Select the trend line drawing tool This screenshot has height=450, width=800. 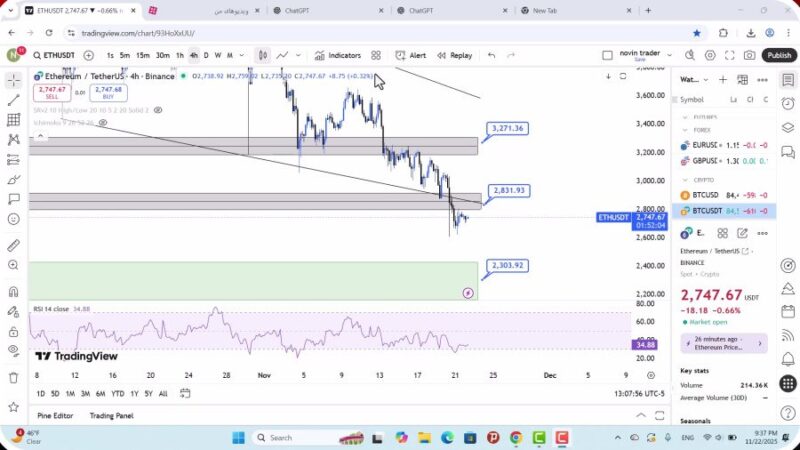coord(13,100)
